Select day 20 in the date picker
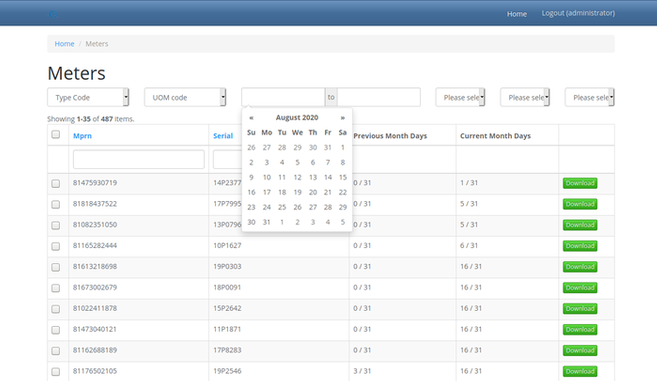The height and width of the screenshot is (381, 657). [313, 192]
